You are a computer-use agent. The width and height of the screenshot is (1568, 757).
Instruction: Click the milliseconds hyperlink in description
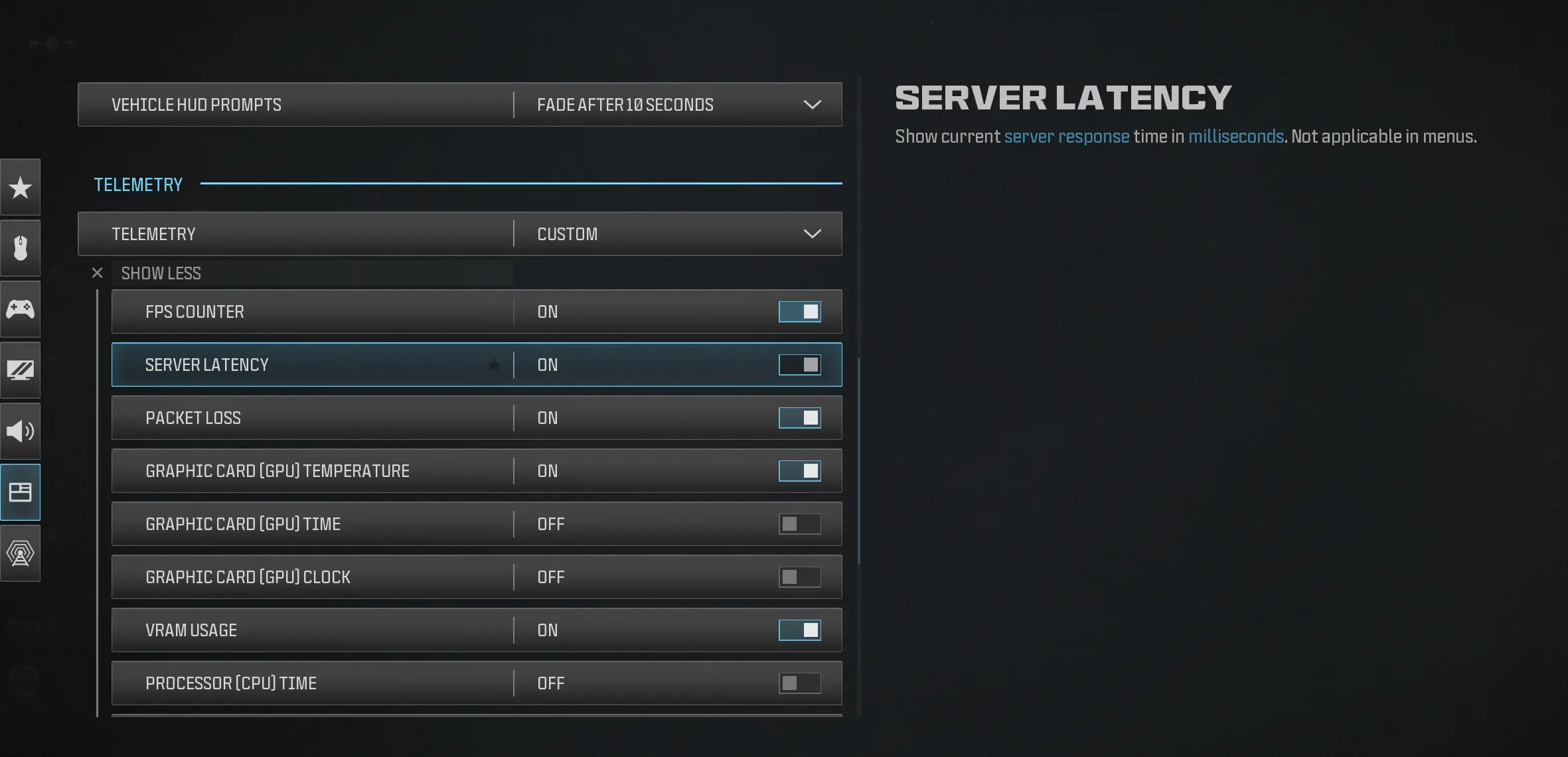coord(1235,136)
